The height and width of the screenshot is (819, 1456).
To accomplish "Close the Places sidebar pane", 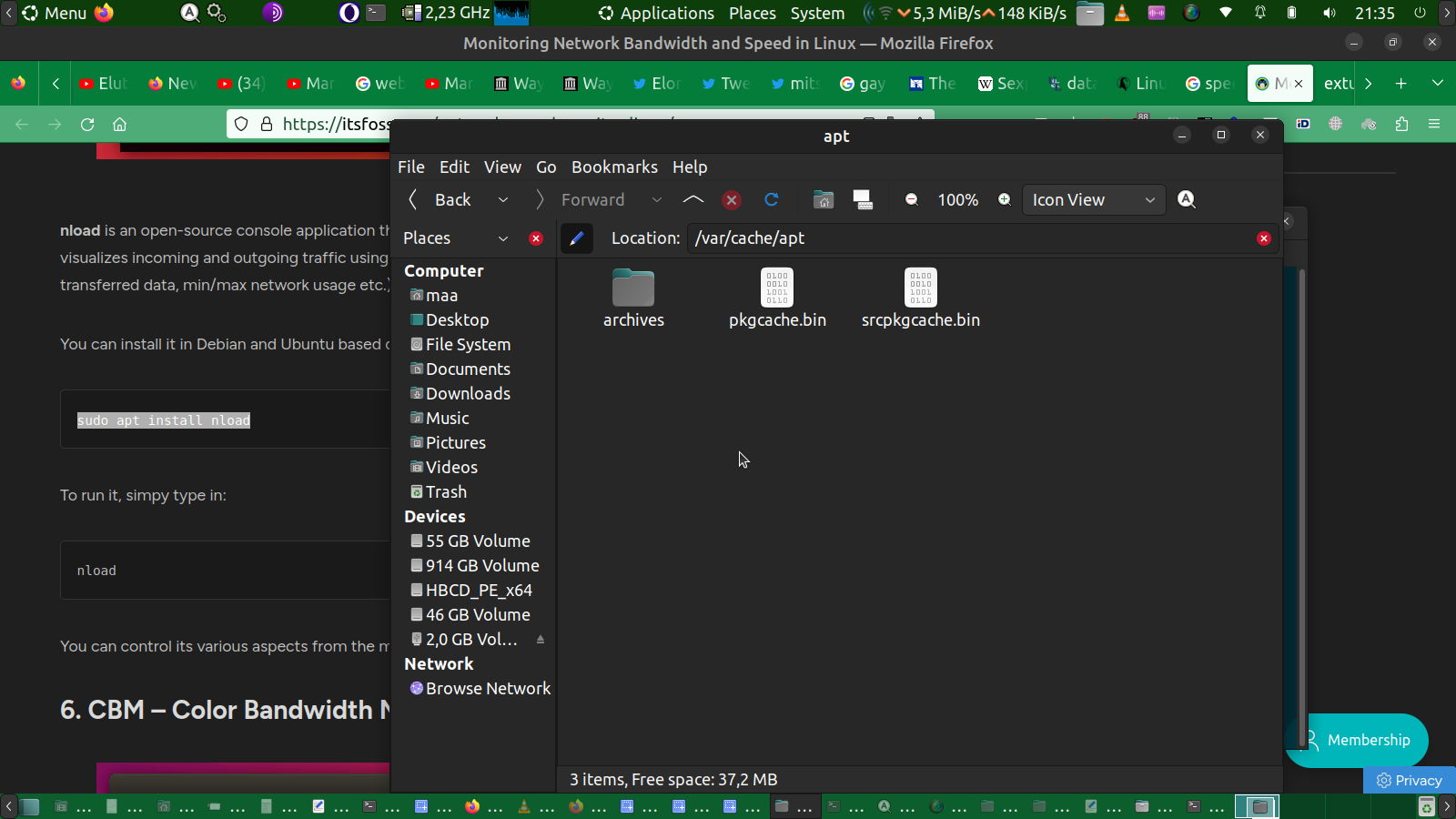I will click(x=536, y=238).
